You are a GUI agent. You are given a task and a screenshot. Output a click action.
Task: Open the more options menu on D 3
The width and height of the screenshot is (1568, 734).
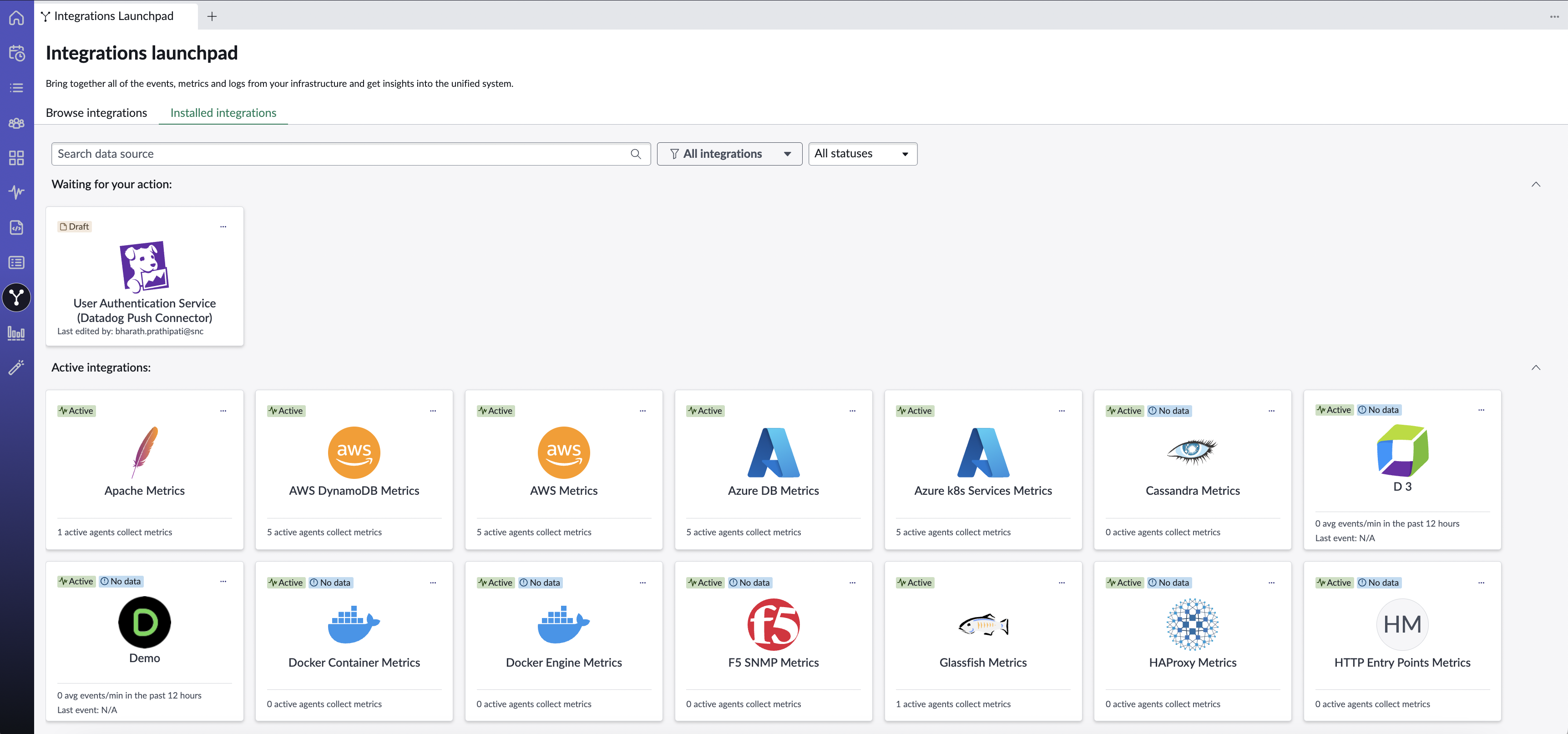point(1481,411)
